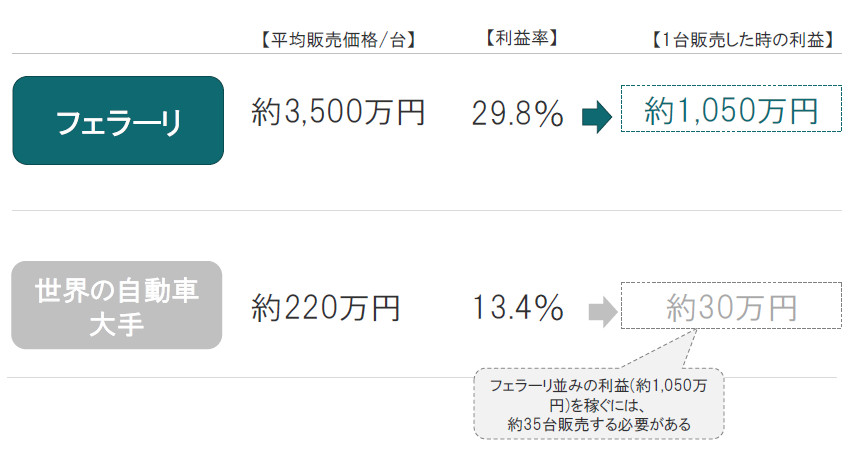This screenshot has width=864, height=461.
Task: Select the teal フェラーリ label box
Action: (118, 120)
